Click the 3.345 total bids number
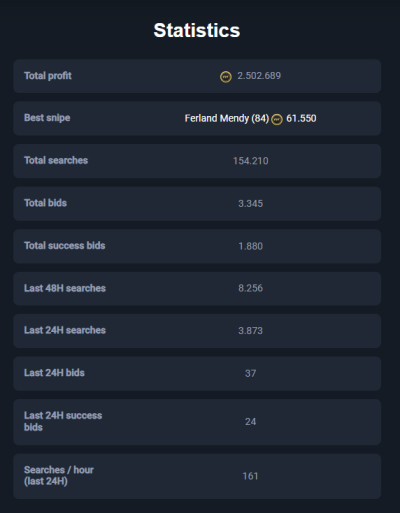This screenshot has width=400, height=513. pyautogui.click(x=251, y=204)
